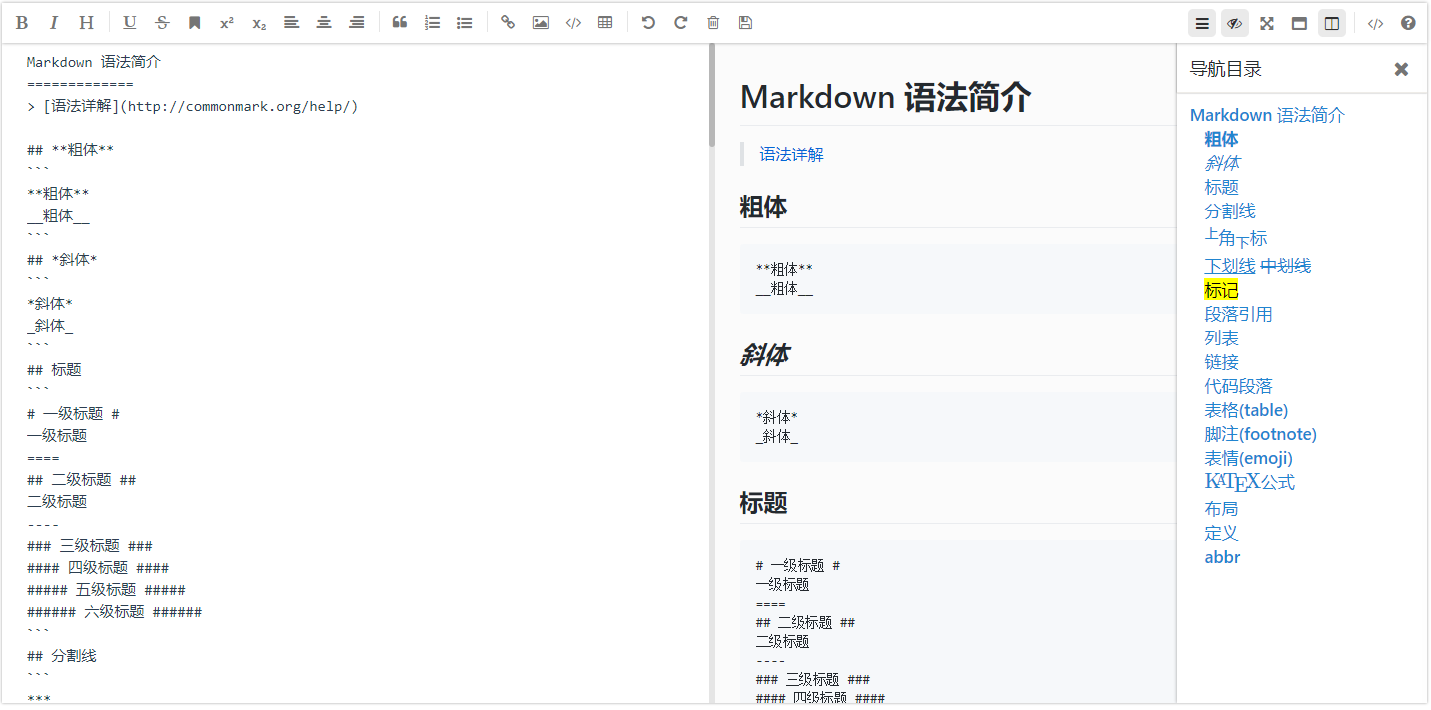Insert a blockquote with the quote icon
This screenshot has width=1431, height=710.
400,23
